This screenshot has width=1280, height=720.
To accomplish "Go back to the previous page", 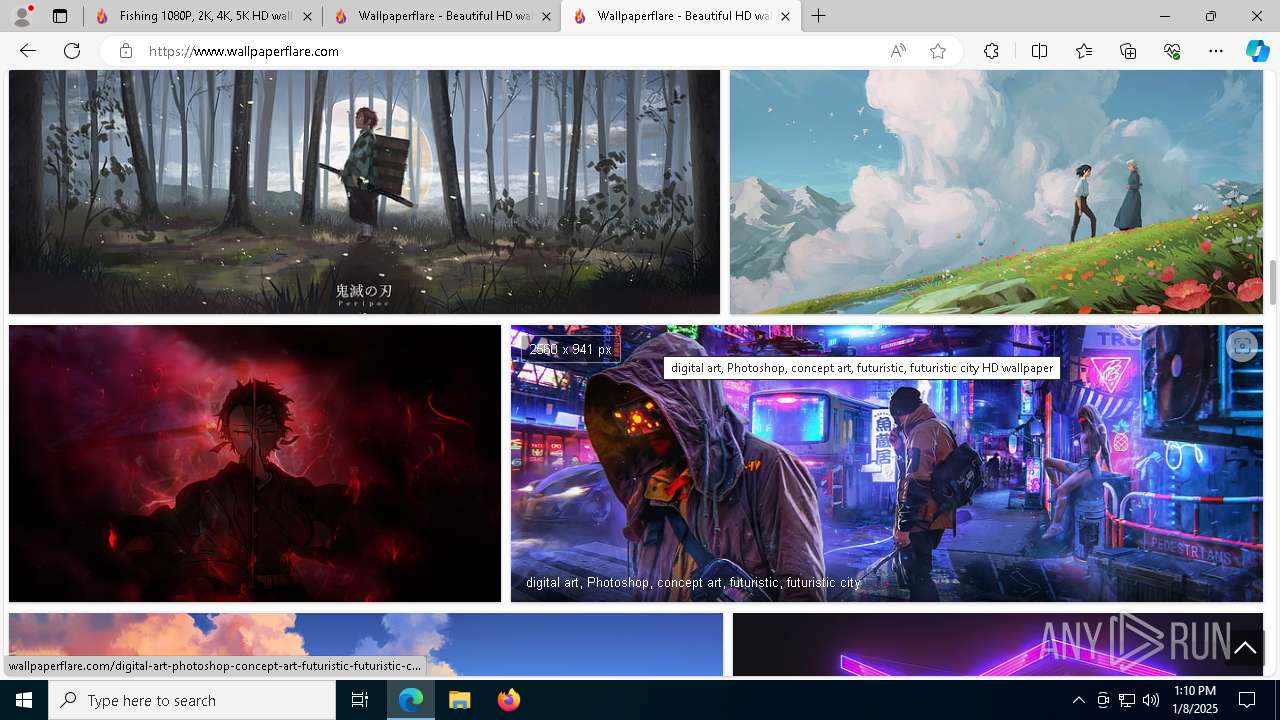I will tap(28, 51).
